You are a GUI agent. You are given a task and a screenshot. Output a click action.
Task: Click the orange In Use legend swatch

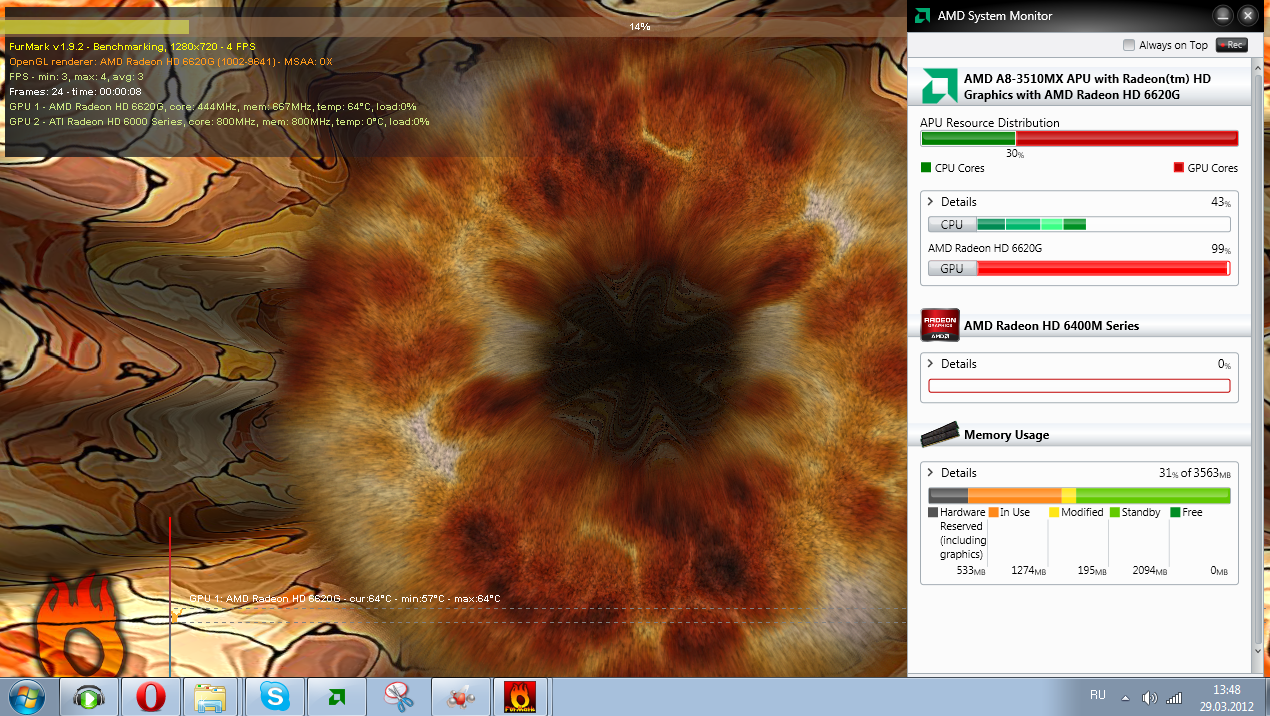coord(994,512)
